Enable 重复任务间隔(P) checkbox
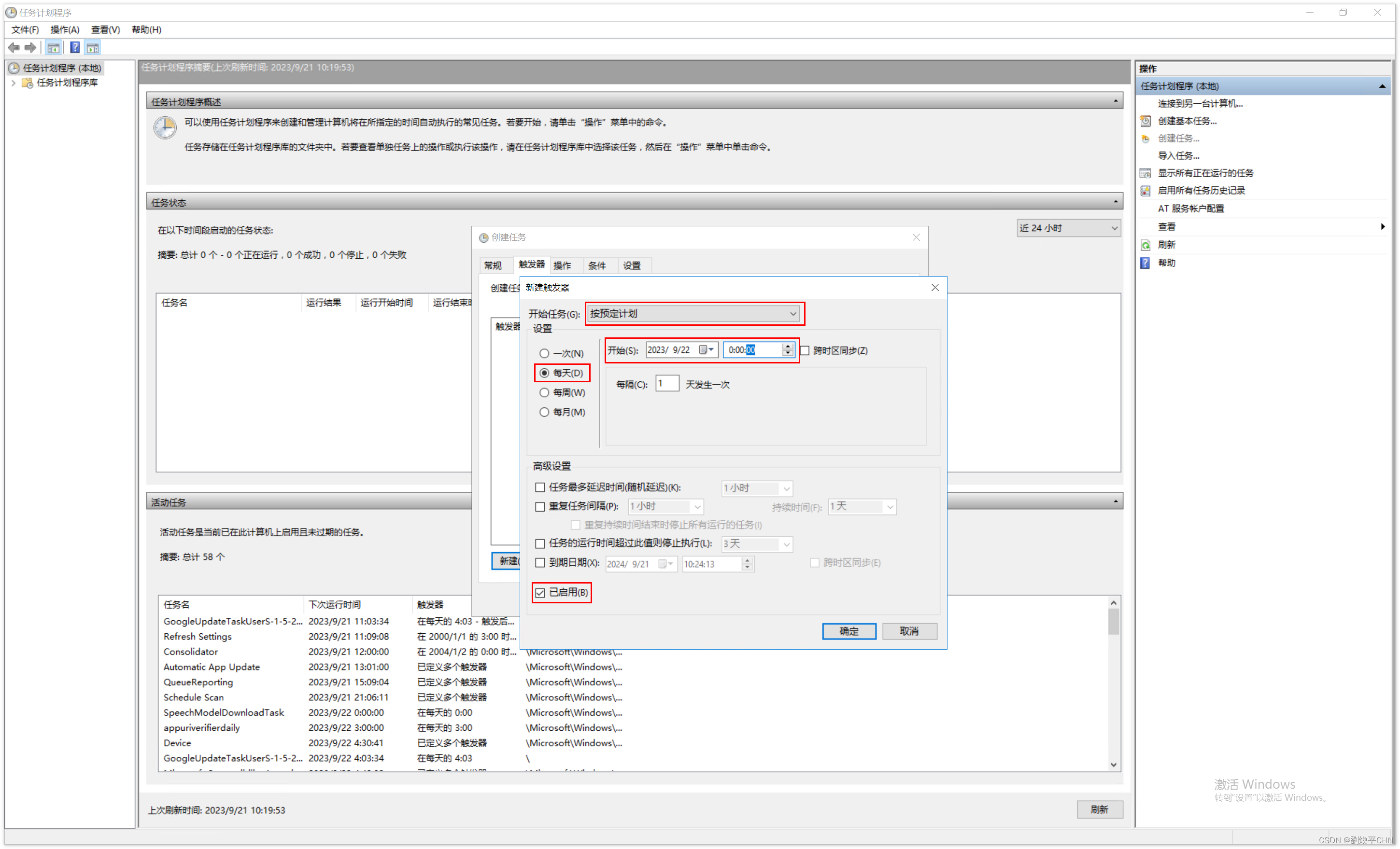This screenshot has width=1400, height=849. click(x=540, y=507)
